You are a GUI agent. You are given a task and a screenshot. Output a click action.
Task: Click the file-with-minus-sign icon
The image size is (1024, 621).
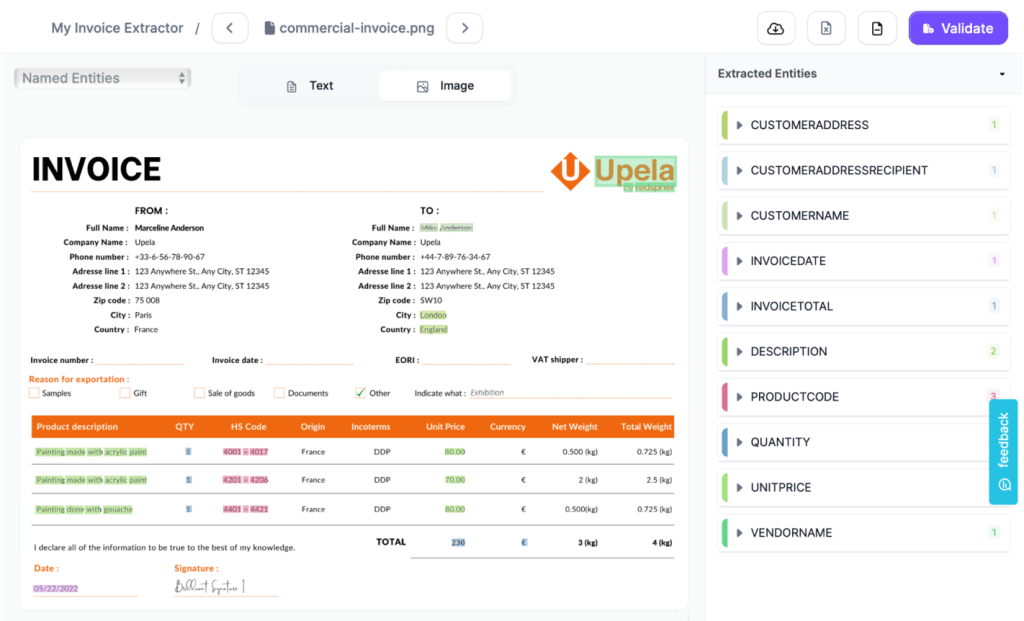877,28
